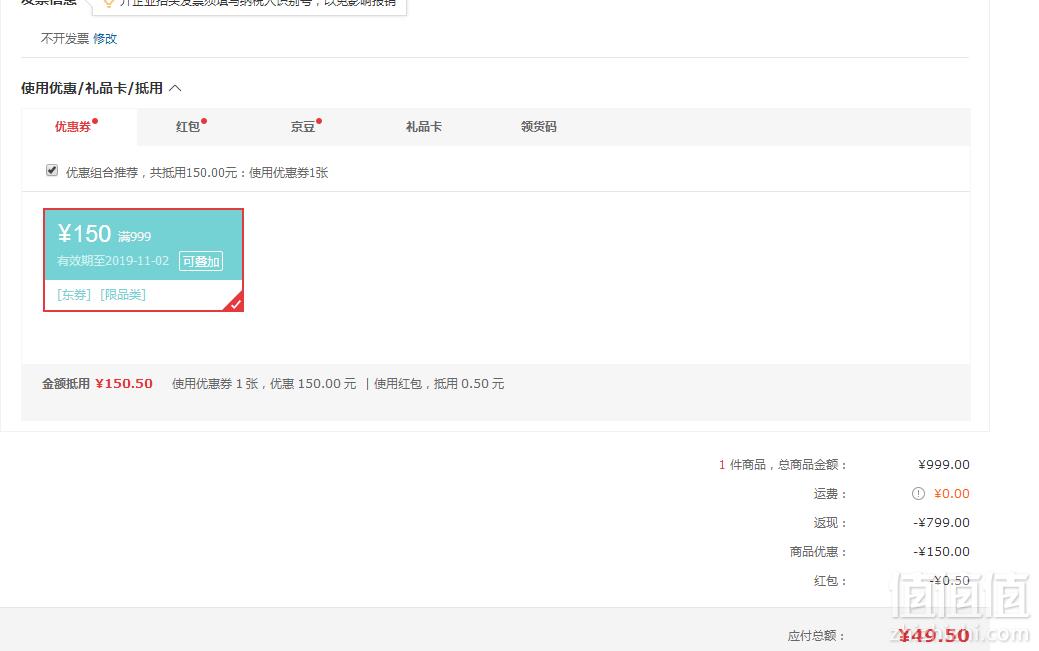
Task: Go to the 礼品卡 tab
Action: pyautogui.click(x=423, y=126)
